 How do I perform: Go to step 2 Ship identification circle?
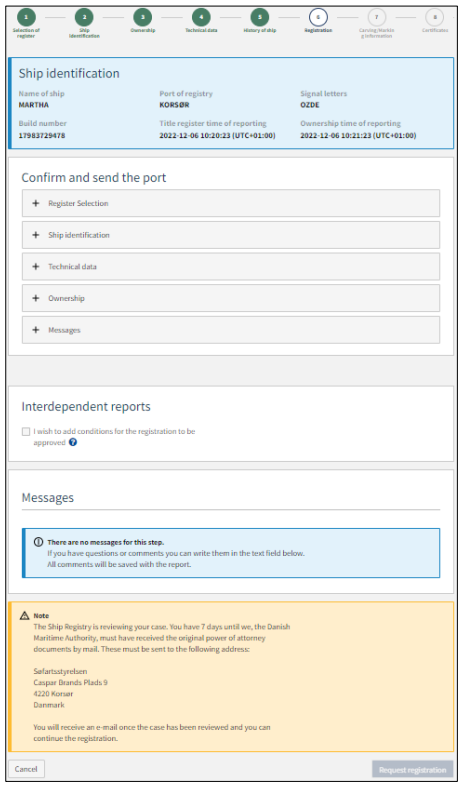click(84, 17)
